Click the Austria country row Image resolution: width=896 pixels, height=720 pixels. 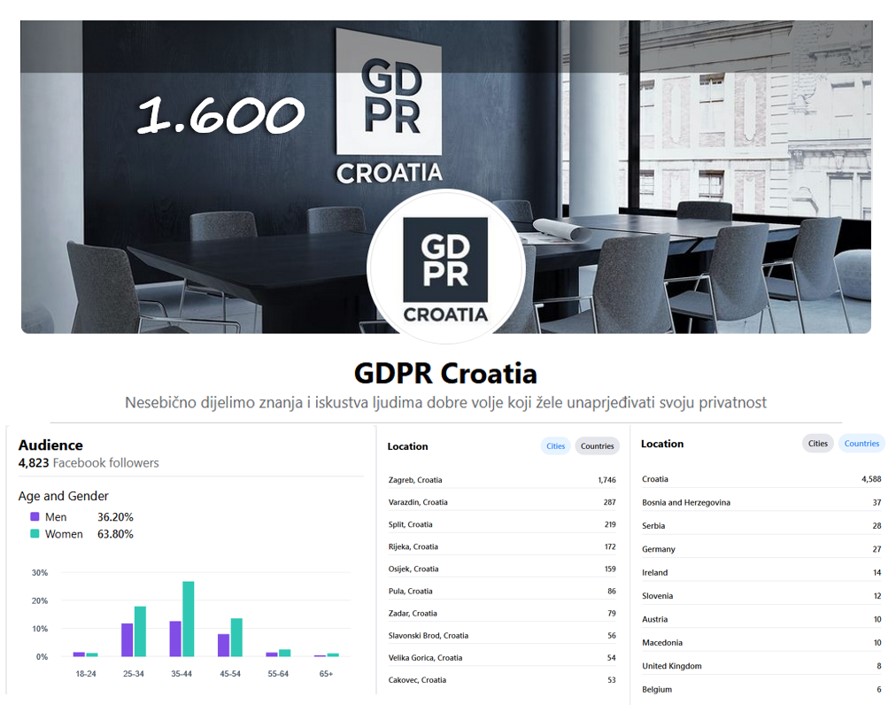(x=762, y=619)
